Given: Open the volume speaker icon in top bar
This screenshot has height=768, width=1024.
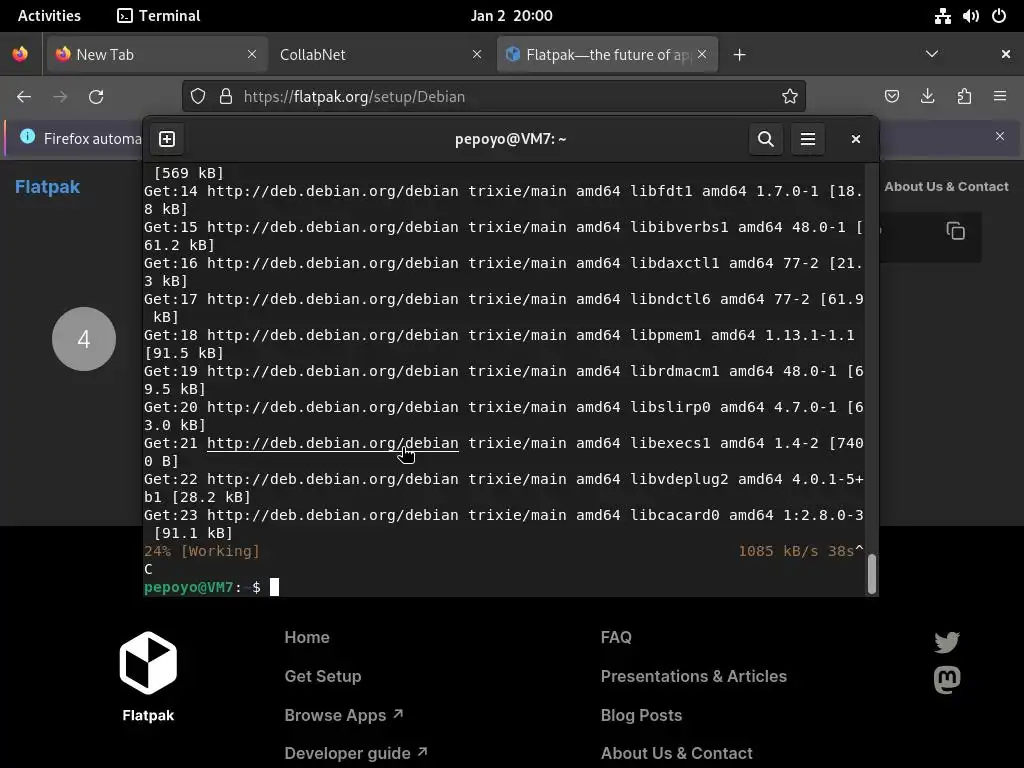Looking at the screenshot, I should (x=970, y=16).
